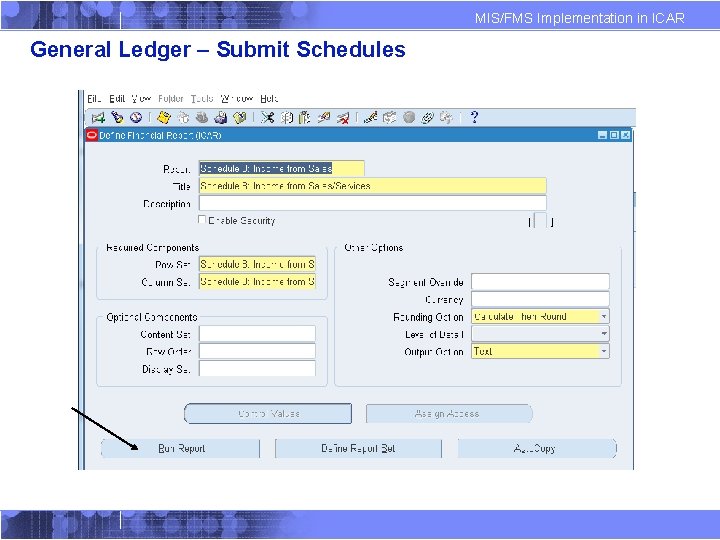This screenshot has height=540, width=720.
Task: Click the Delete record red X icon
Action: (343, 118)
